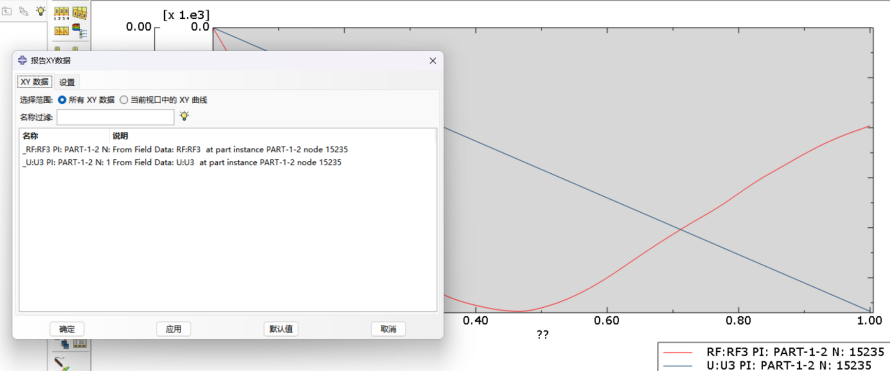Click the filter tip lightbulb beside name filter
This screenshot has width=890, height=371.
pyautogui.click(x=184, y=116)
